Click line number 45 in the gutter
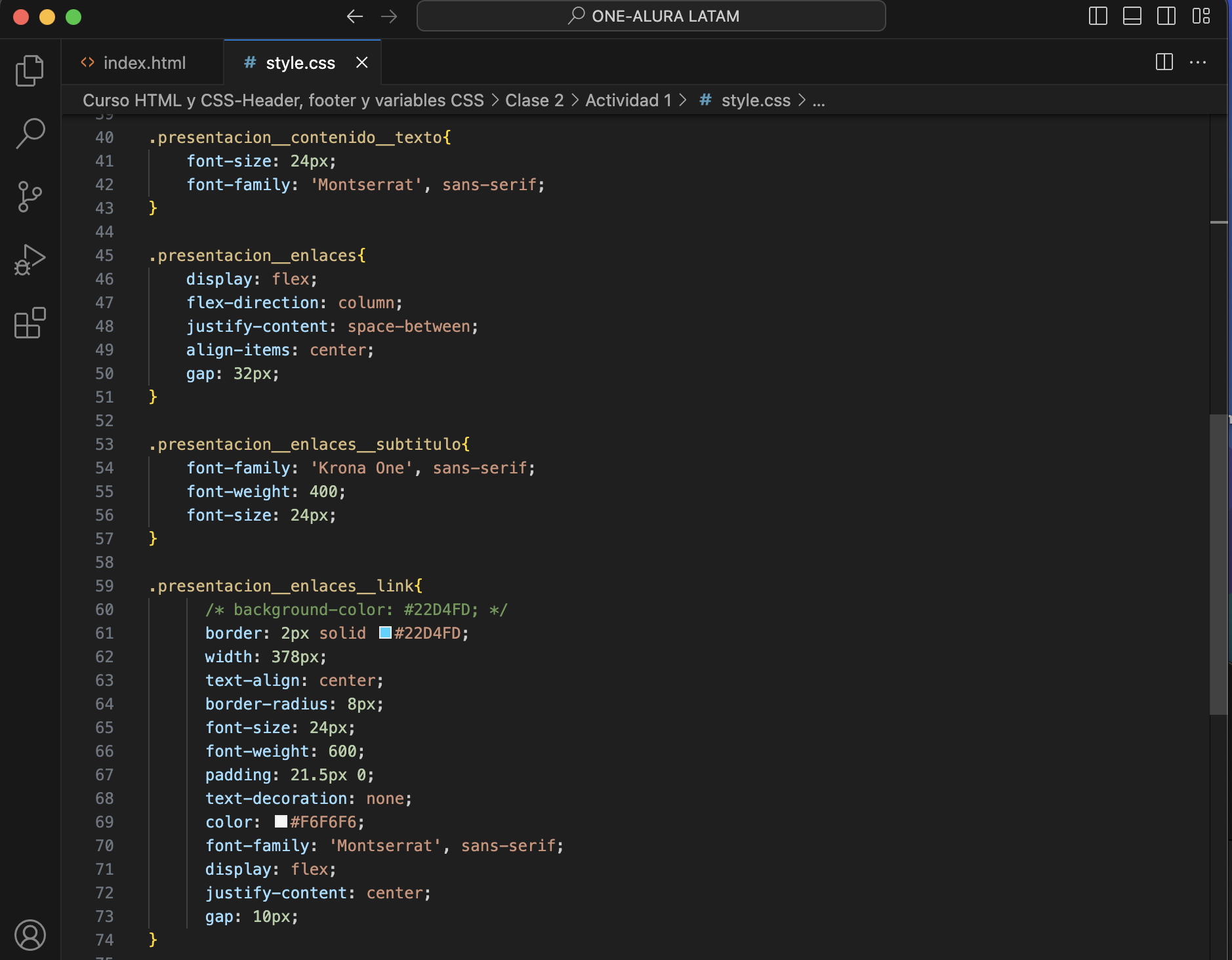1232x960 pixels. click(x=104, y=255)
